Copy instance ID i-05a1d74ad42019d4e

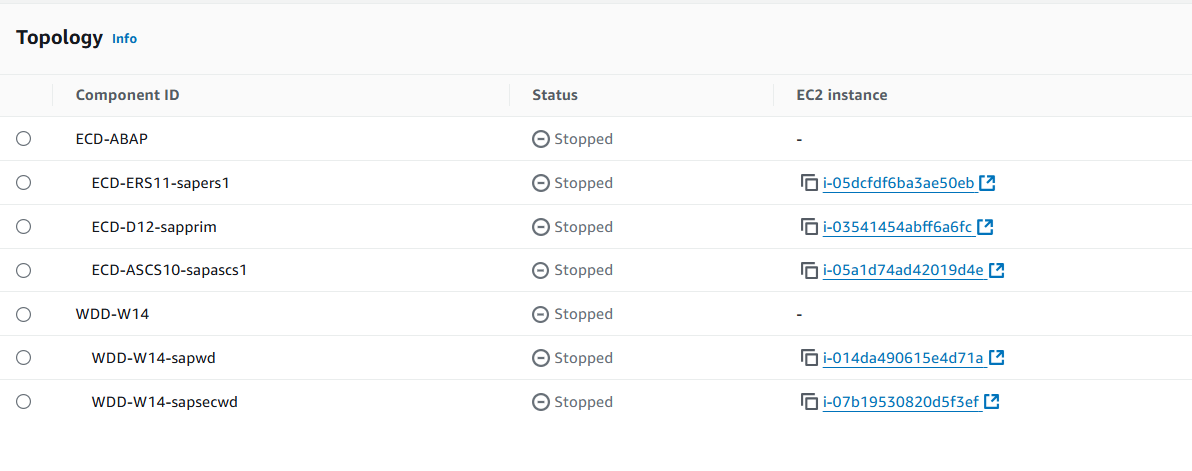click(808, 270)
